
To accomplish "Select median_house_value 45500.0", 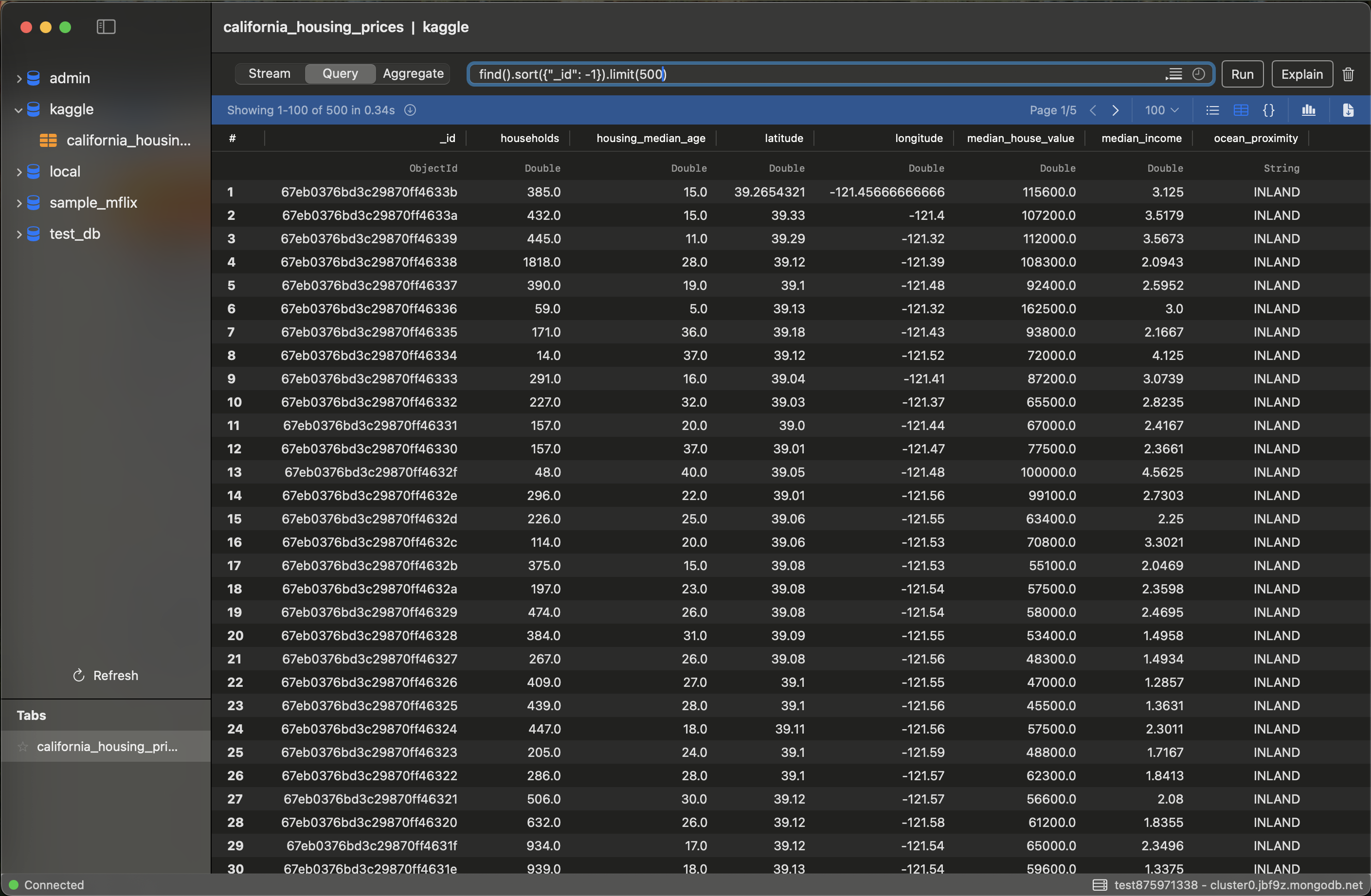I will pos(1051,706).
